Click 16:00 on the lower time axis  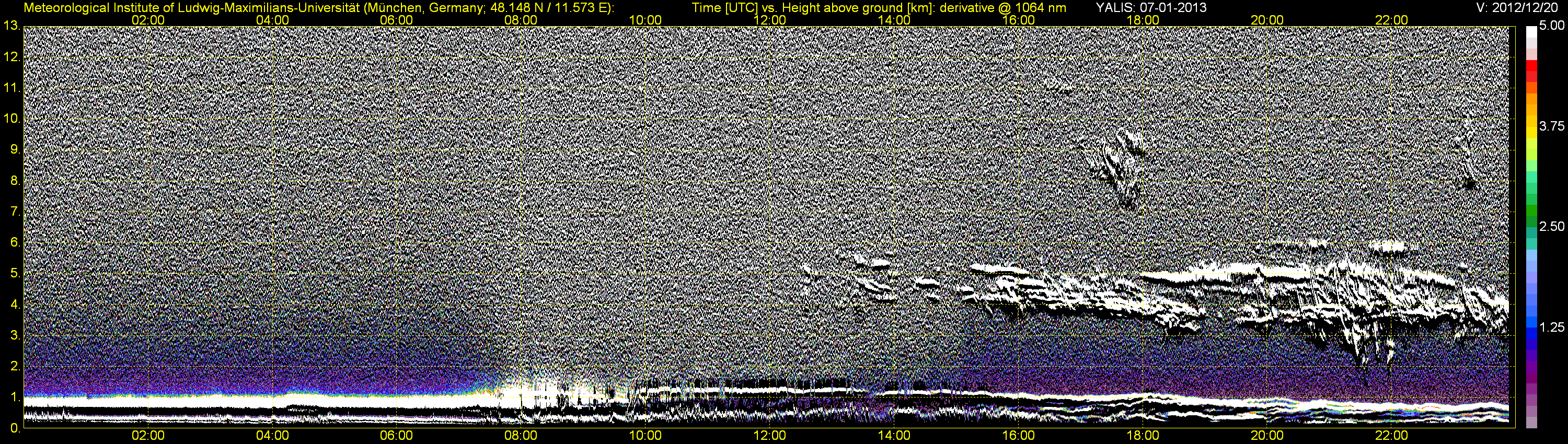(x=1018, y=436)
